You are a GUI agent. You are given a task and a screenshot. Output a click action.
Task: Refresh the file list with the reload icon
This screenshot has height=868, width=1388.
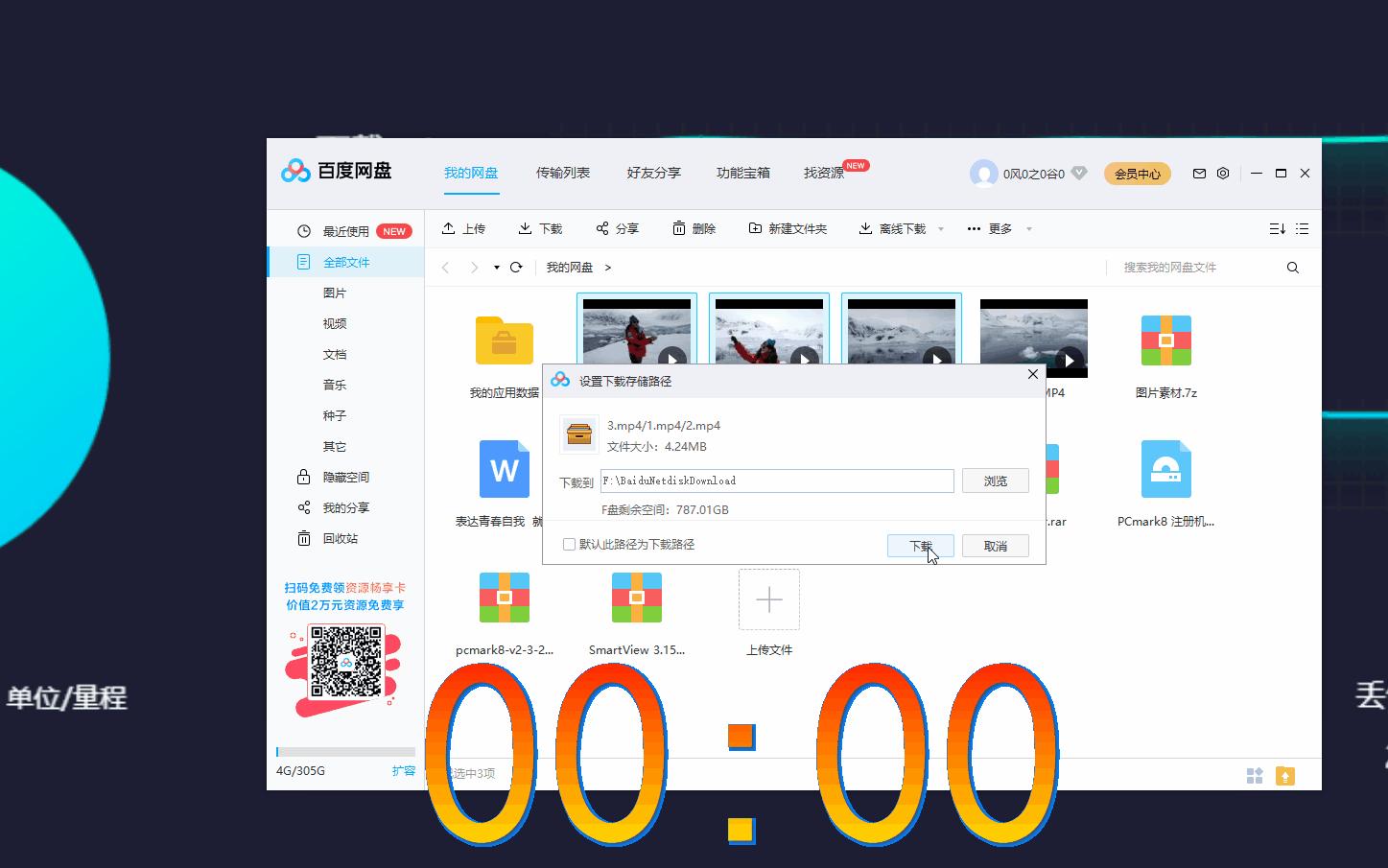[x=516, y=267]
